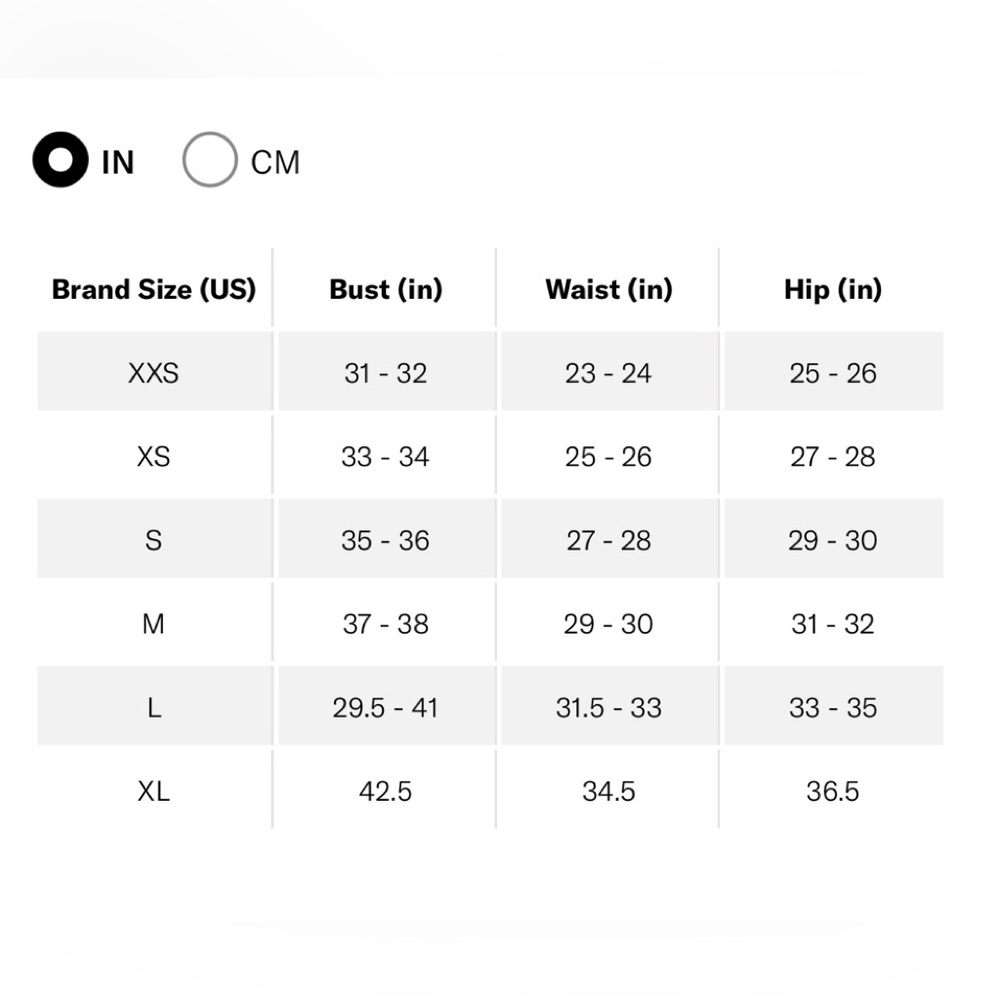Select the IN radio button
Image resolution: width=1000 pixels, height=1000 pixels.
tap(61, 160)
